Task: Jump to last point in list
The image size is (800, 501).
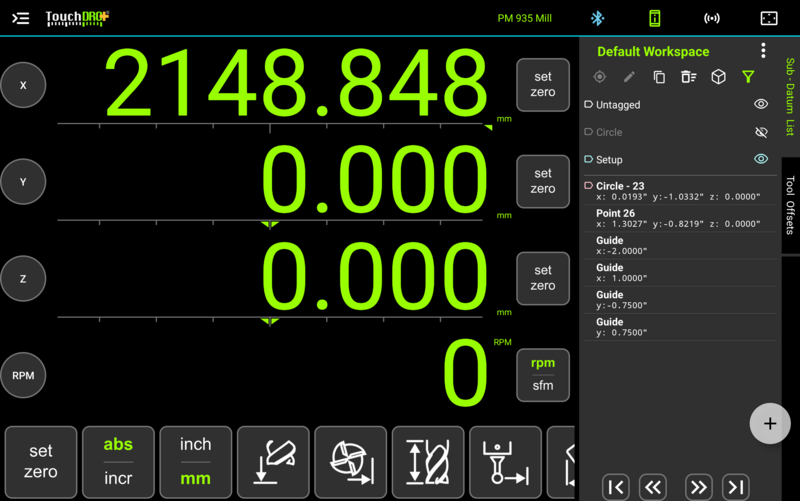Action: click(x=736, y=487)
